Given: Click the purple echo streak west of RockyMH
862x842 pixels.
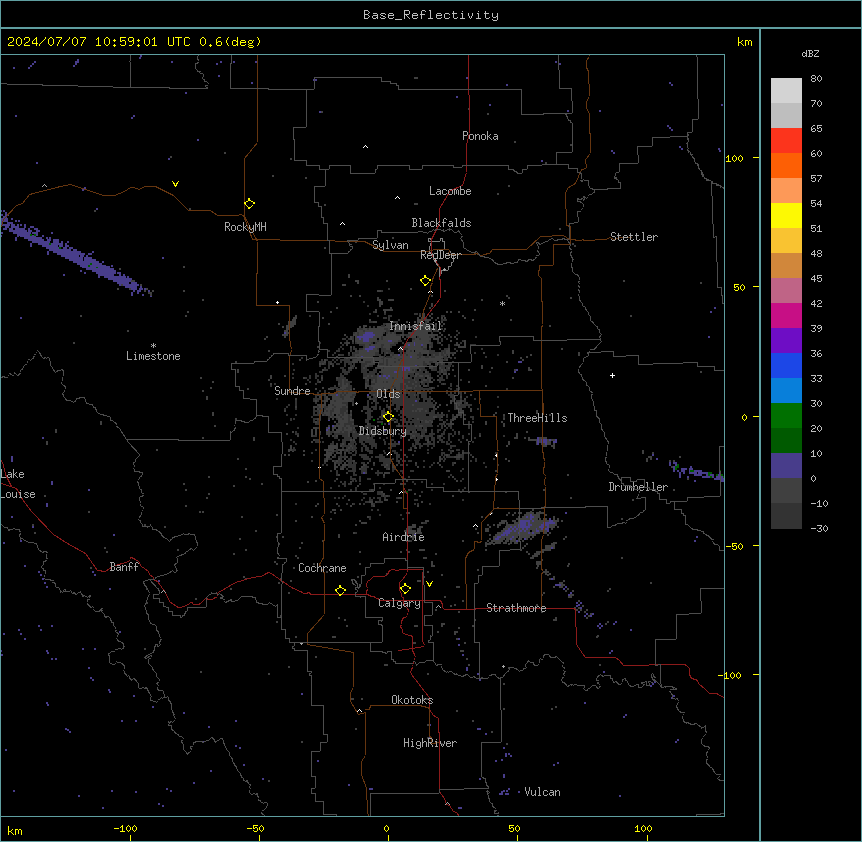Looking at the screenshot, I should pyautogui.click(x=74, y=254).
